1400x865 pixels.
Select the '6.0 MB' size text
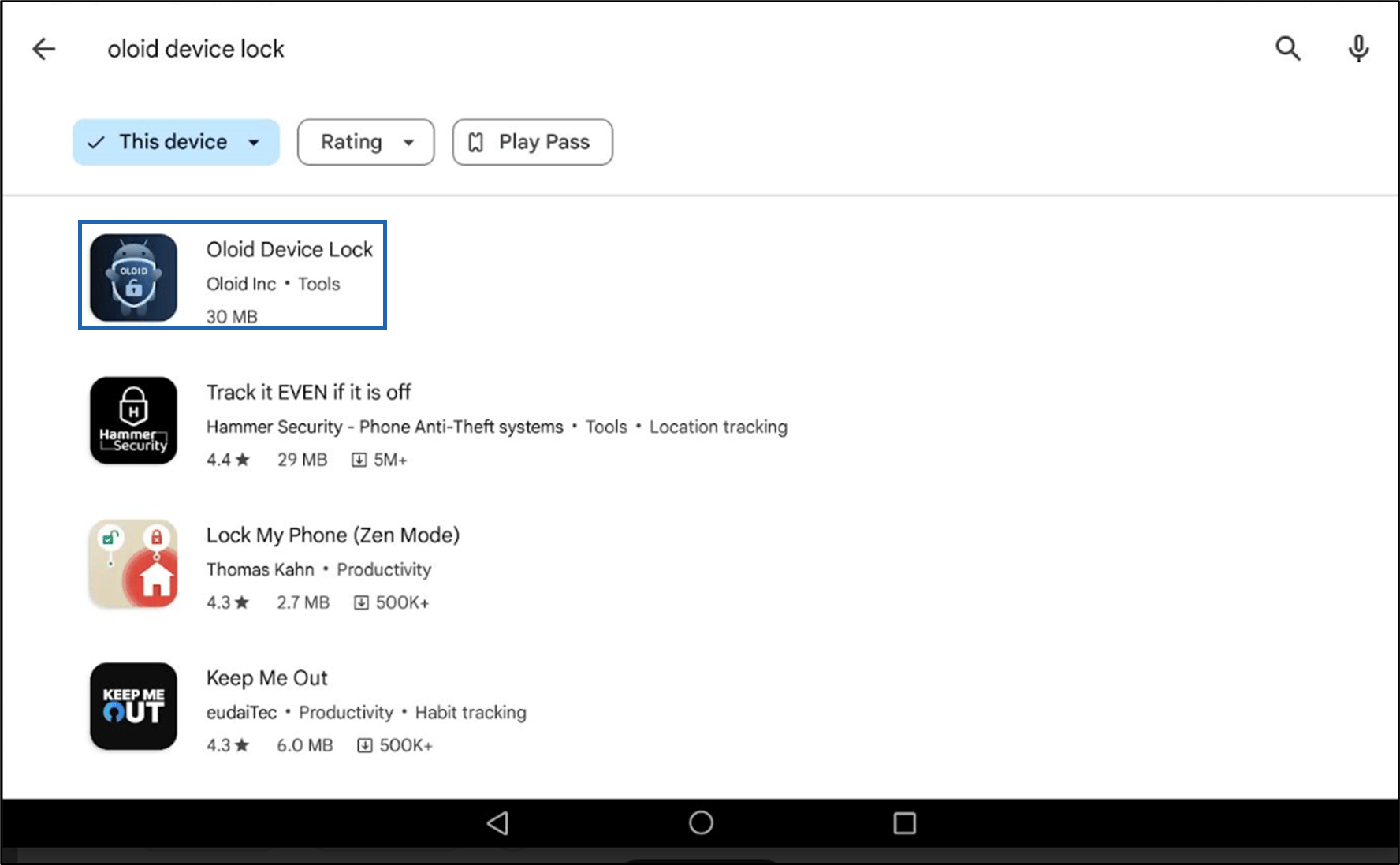pos(304,745)
